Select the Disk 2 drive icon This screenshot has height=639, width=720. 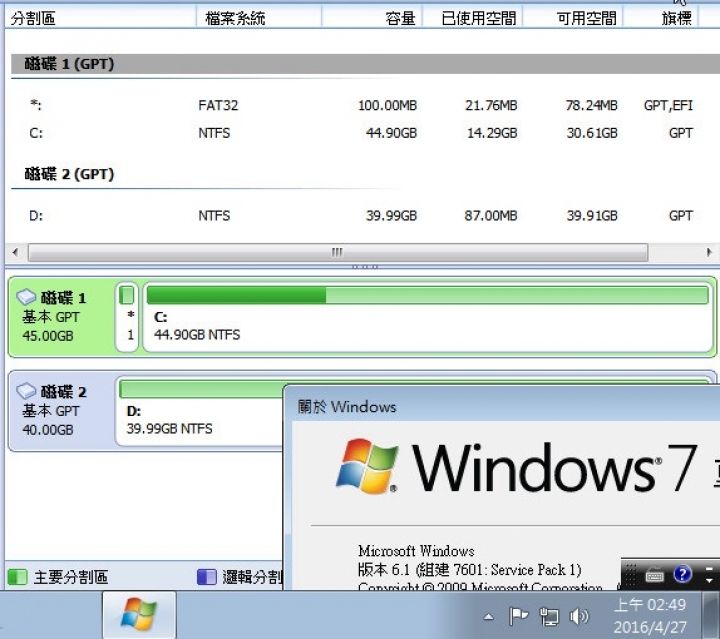point(26,391)
